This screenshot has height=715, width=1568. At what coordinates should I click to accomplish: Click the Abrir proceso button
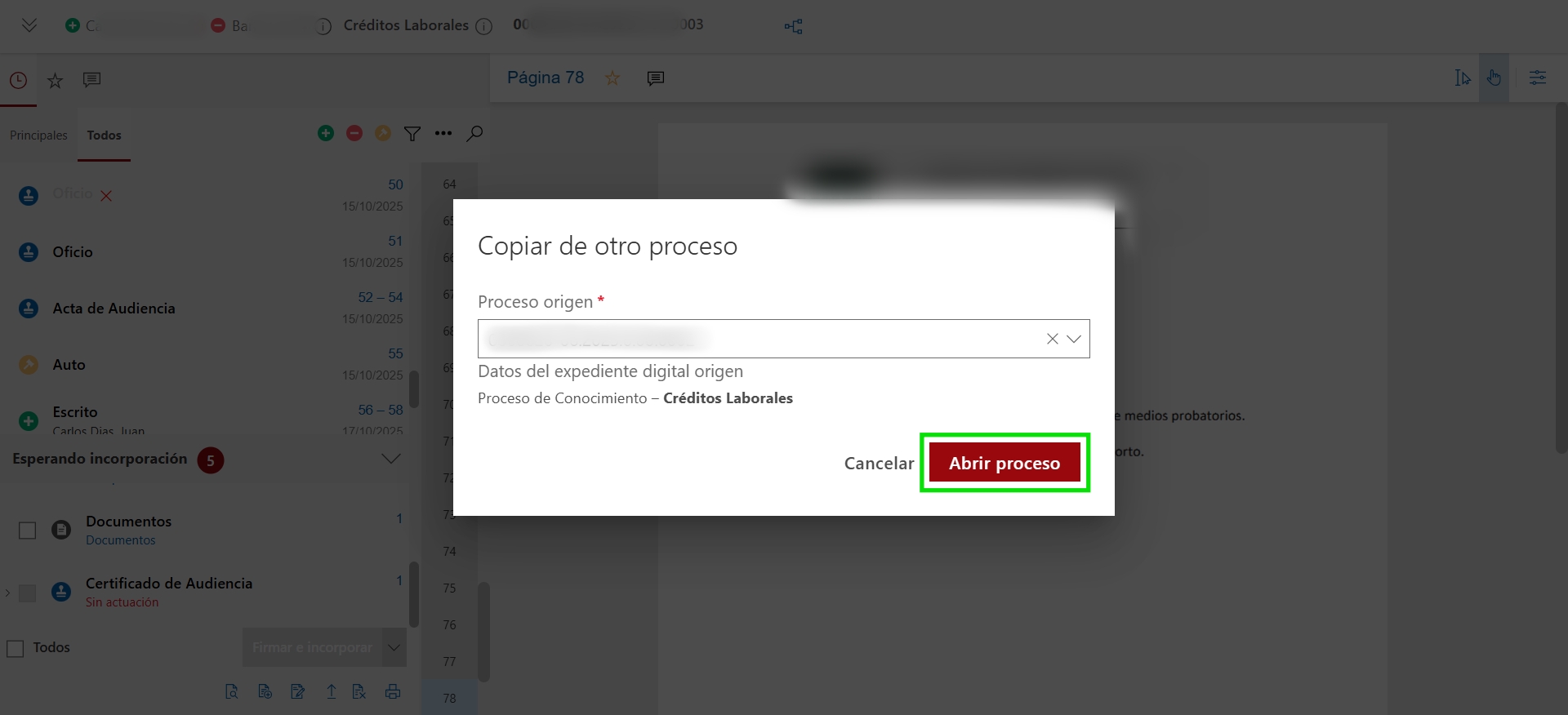(1004, 463)
